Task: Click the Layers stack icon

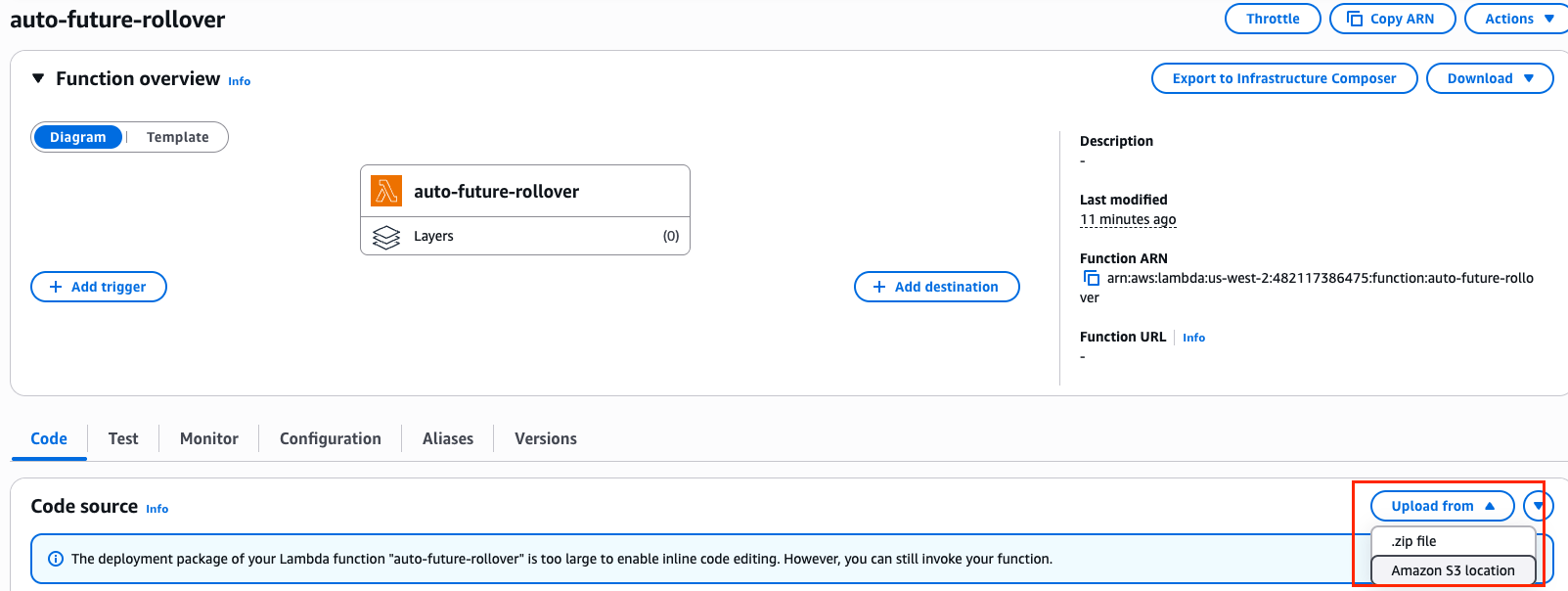Action: tap(386, 237)
